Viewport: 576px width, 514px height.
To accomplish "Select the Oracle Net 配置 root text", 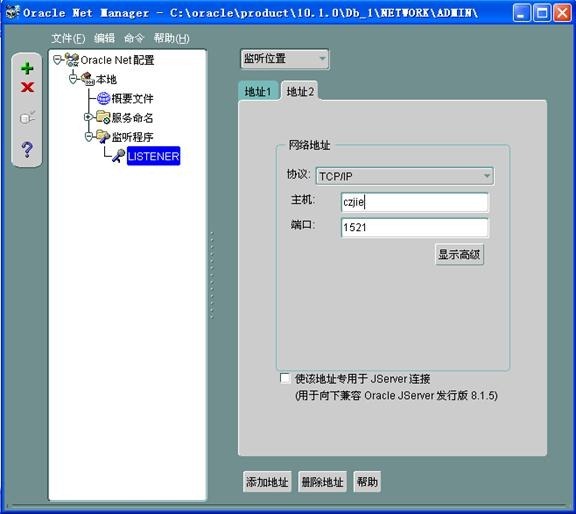I will point(117,60).
